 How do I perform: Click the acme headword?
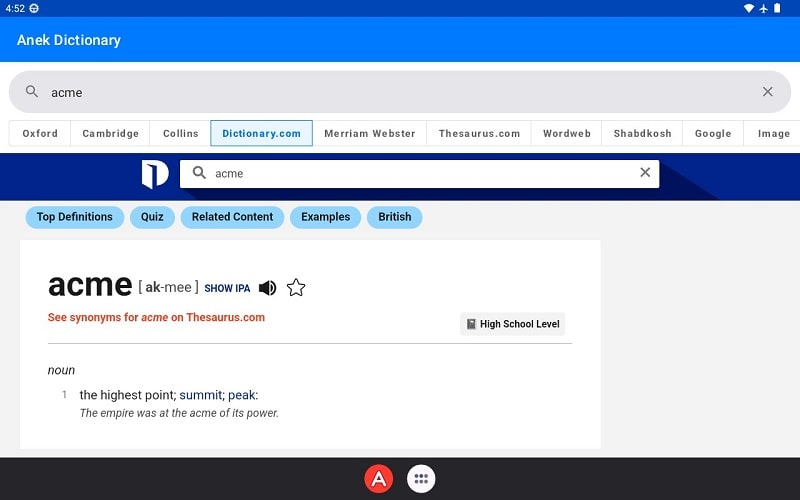click(x=90, y=285)
